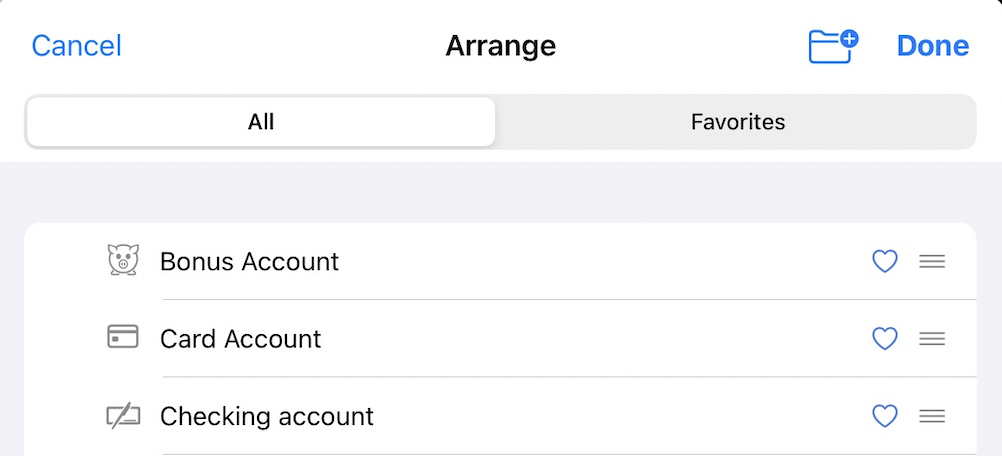The image size is (1002, 456).
Task: Click the credit card icon for Card Account
Action: (122, 338)
